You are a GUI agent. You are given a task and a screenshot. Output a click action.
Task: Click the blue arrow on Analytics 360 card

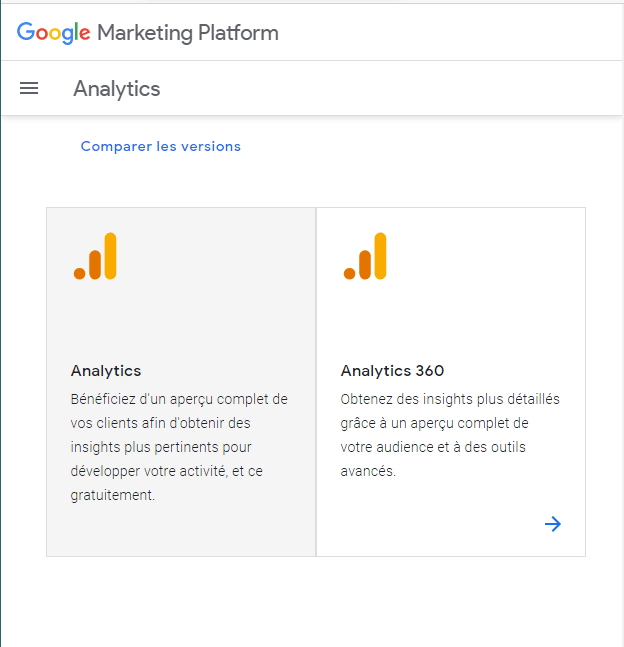[553, 524]
